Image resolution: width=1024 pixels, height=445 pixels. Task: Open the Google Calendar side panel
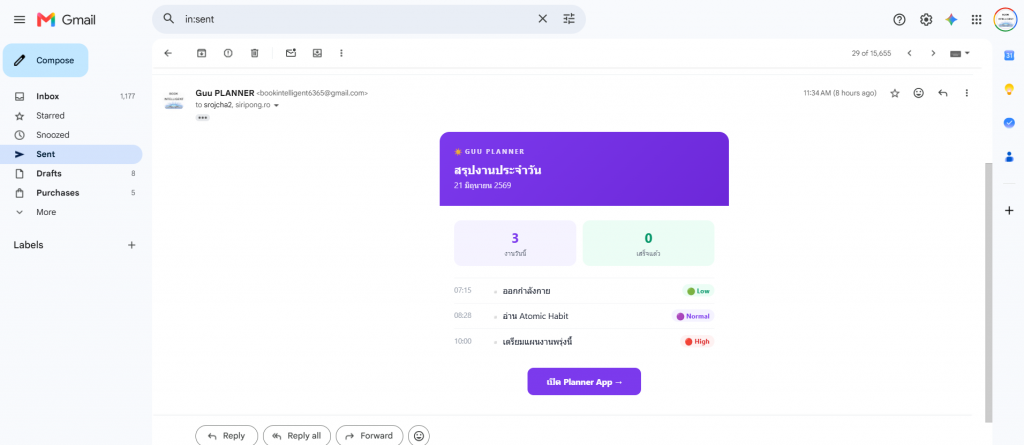click(x=1008, y=56)
